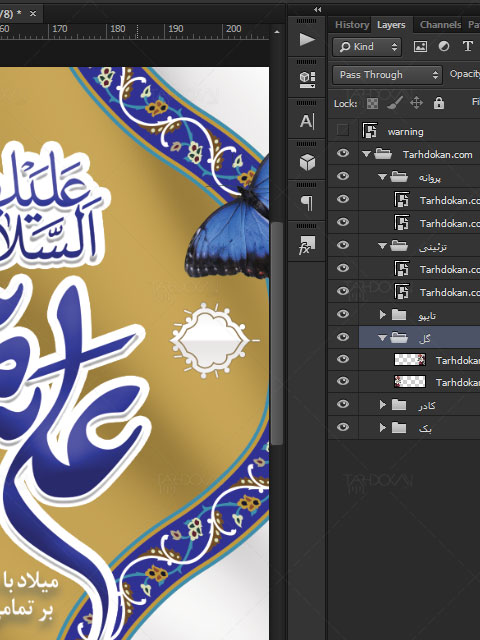Select second layer thumbnail in گل group
The height and width of the screenshot is (640, 480).
409,382
